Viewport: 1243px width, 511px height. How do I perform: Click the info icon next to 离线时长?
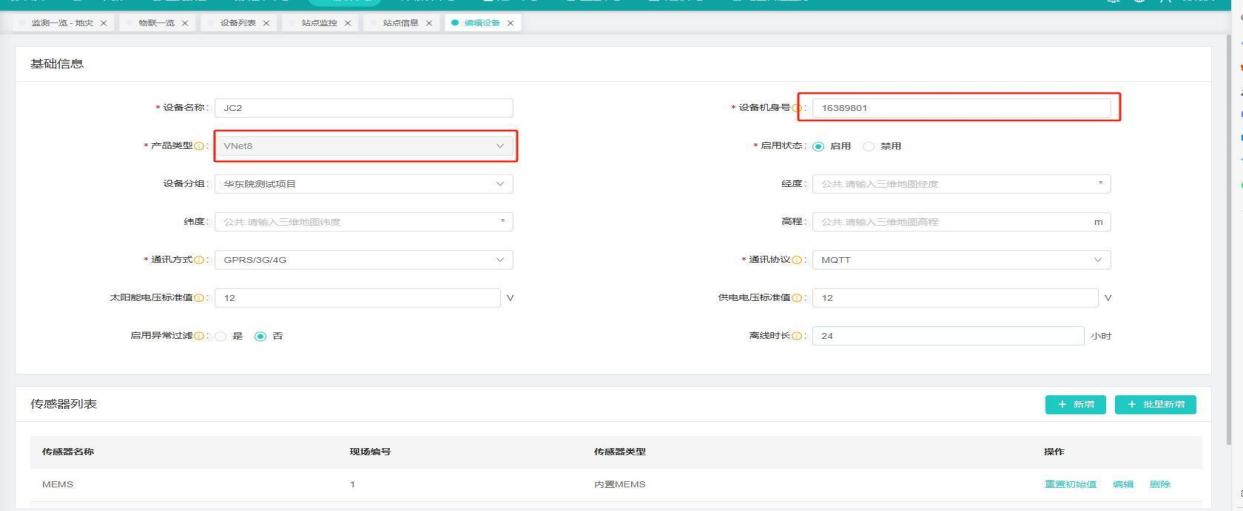[802, 336]
